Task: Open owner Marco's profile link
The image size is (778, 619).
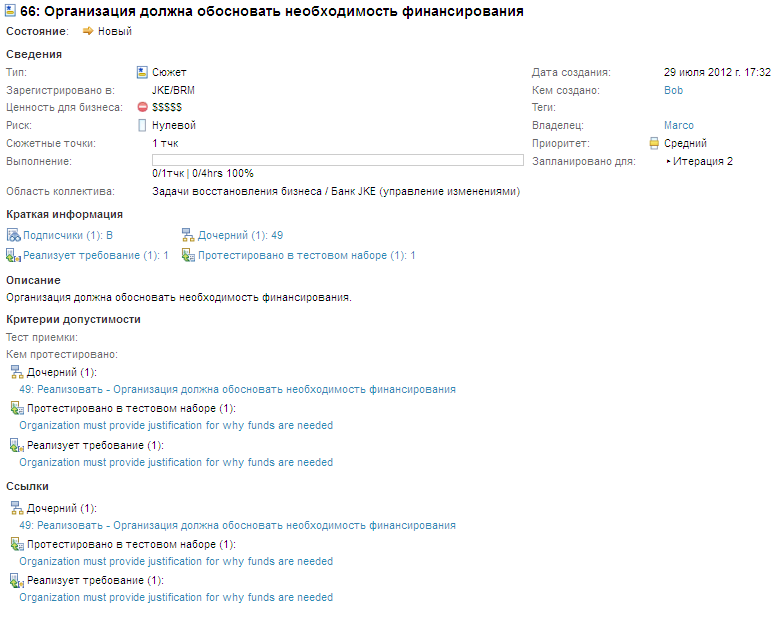Action: 679,125
